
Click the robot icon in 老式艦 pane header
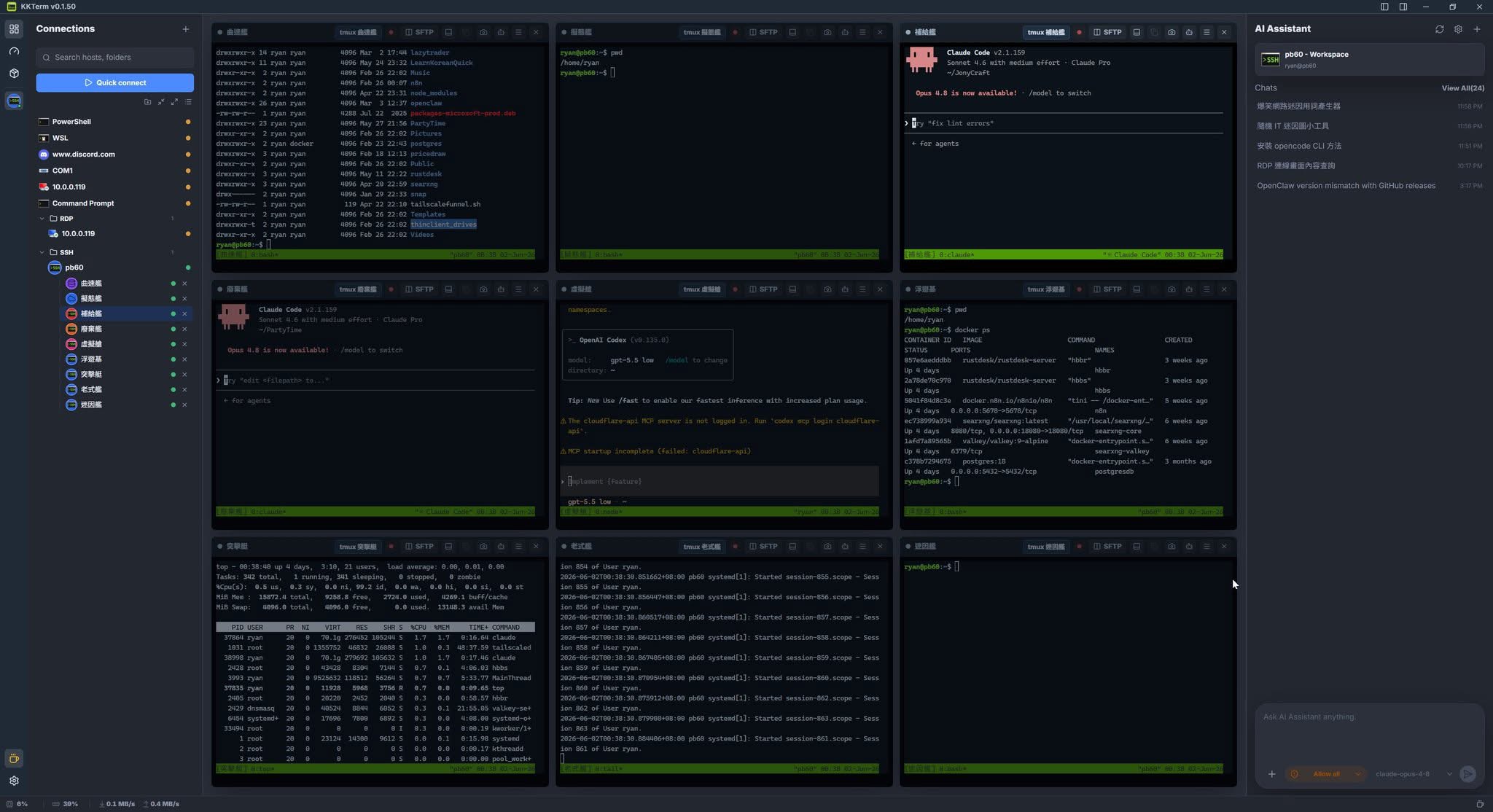(845, 546)
